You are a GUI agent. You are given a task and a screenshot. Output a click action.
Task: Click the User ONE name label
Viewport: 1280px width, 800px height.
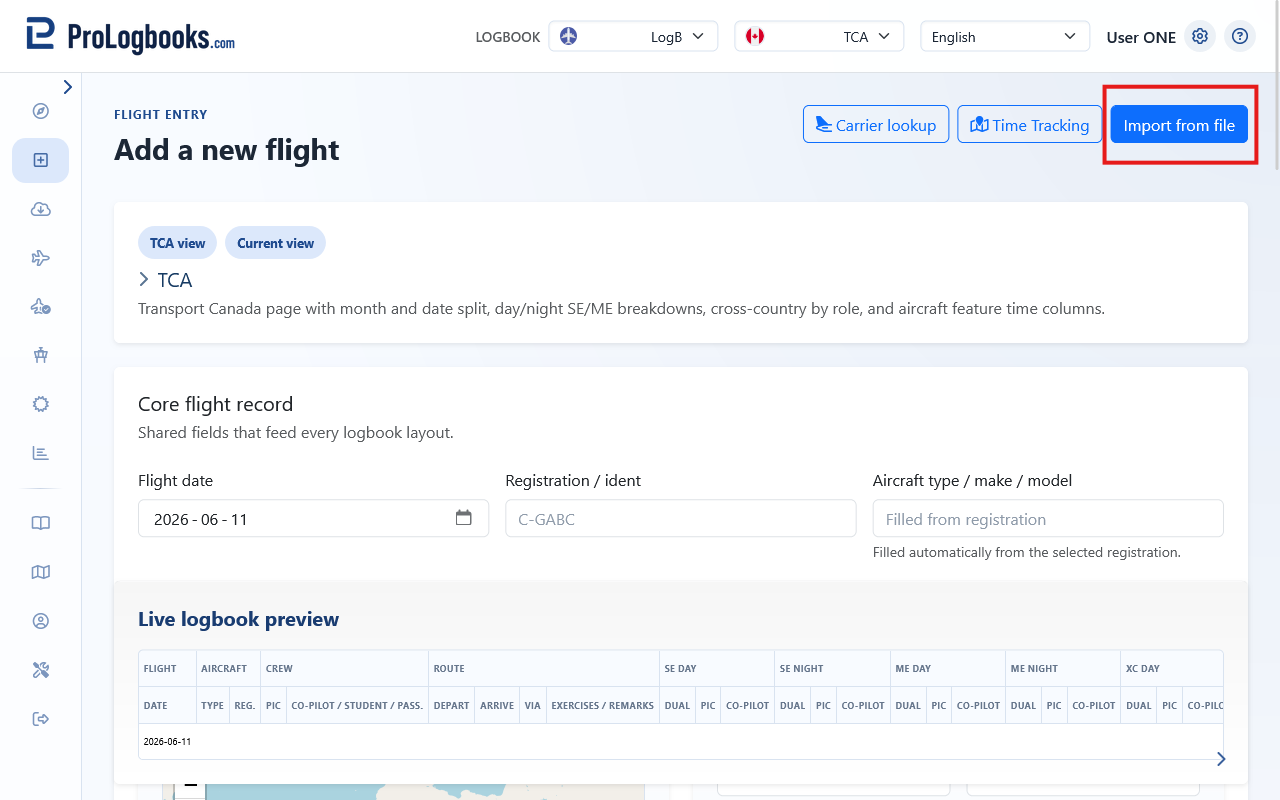click(x=1141, y=37)
